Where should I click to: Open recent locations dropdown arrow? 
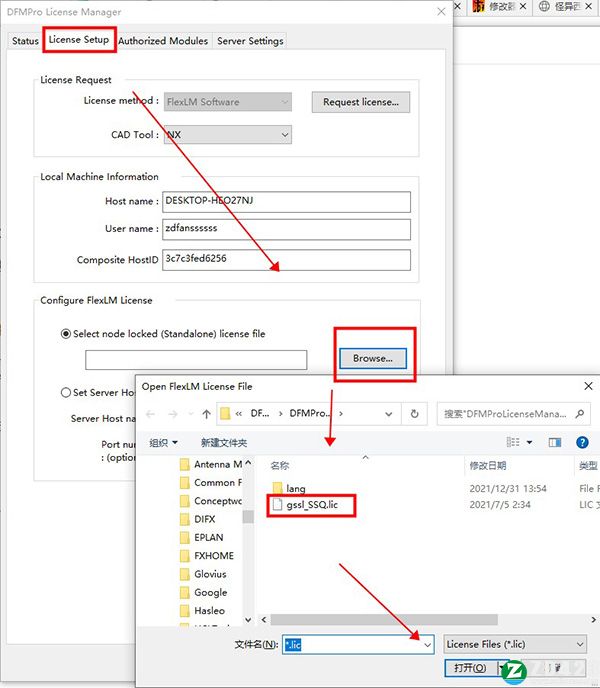click(190, 414)
